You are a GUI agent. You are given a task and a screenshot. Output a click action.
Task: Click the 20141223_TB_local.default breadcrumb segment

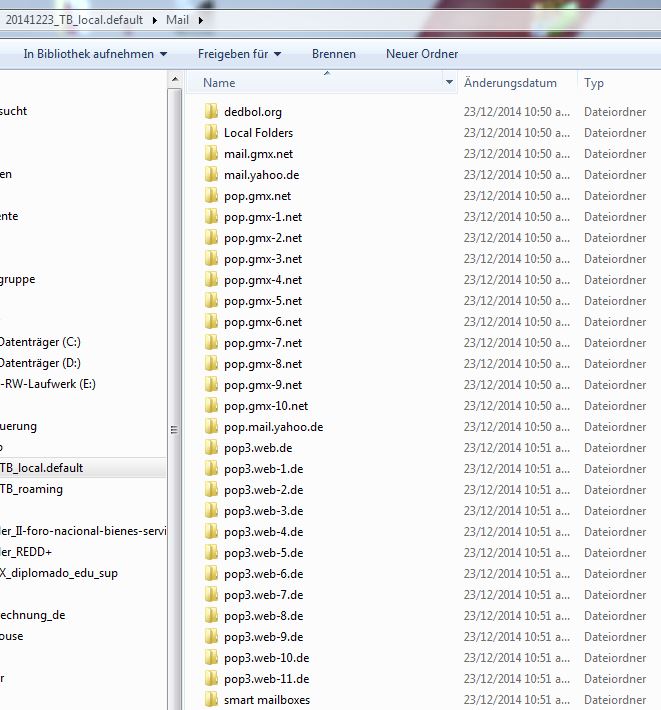(74, 20)
